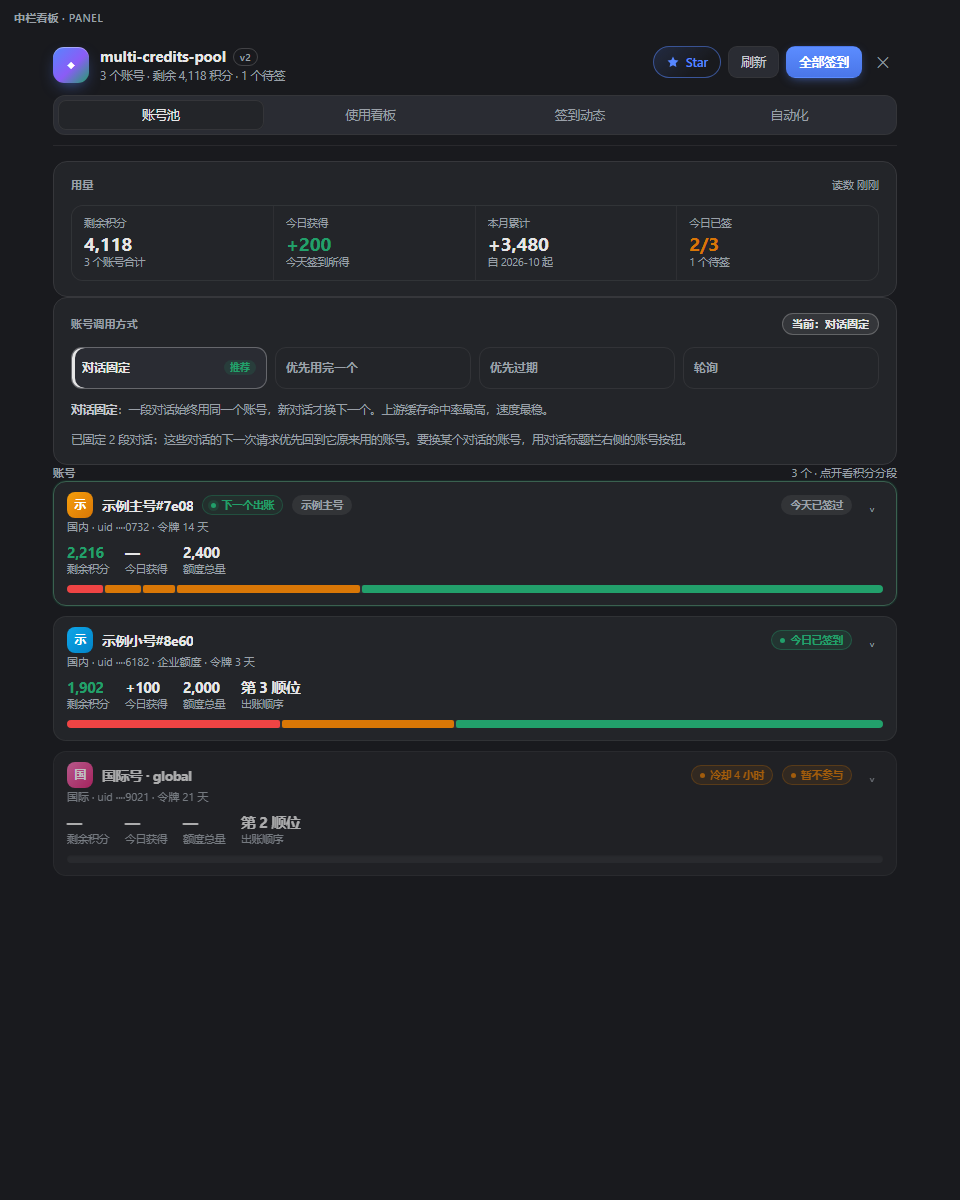
Task: Click the +100 today-earned value of 示例小号
Action: [x=143, y=688]
